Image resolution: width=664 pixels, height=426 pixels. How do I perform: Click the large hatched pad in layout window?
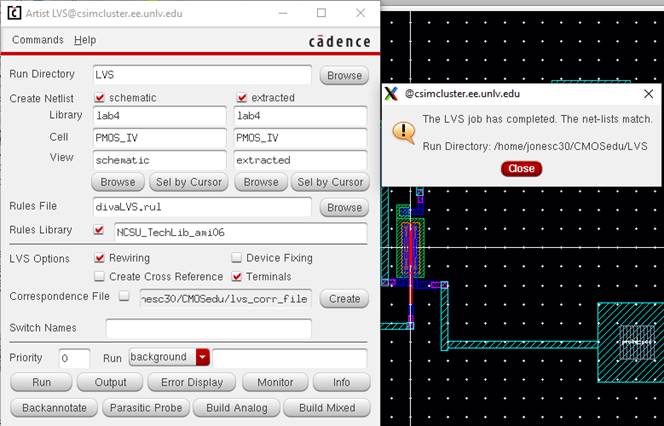point(631,342)
